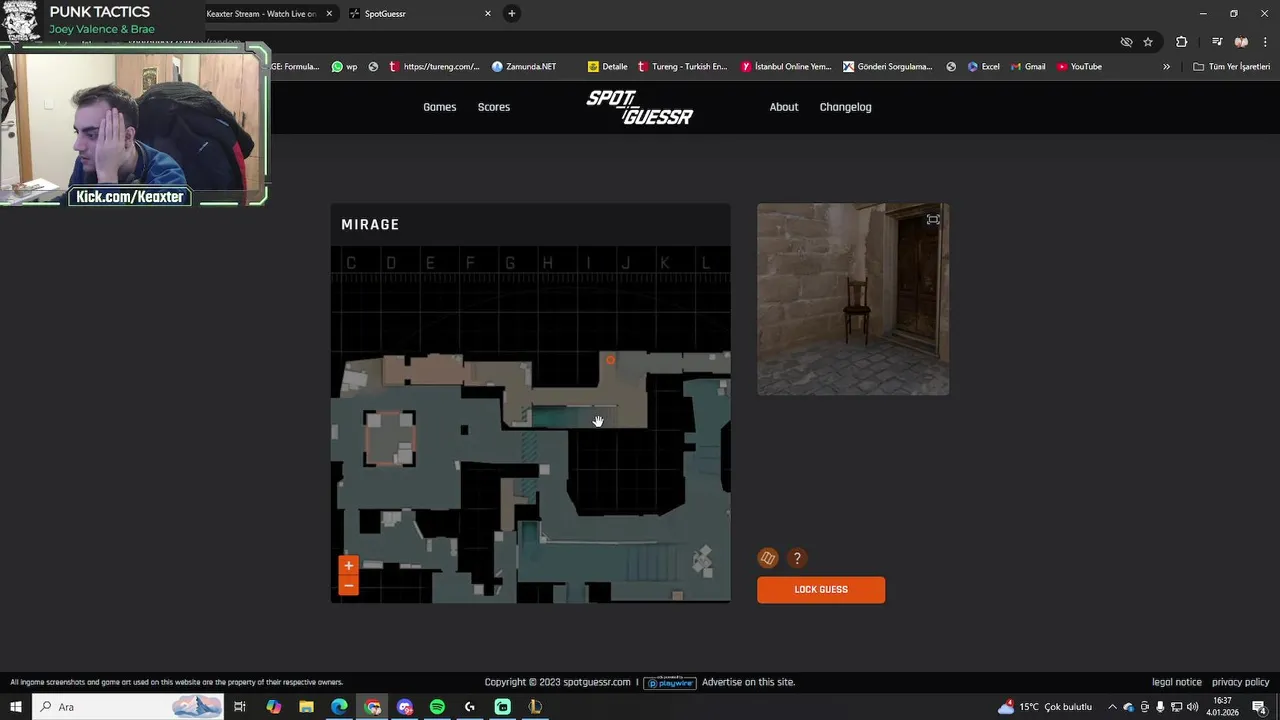Image resolution: width=1280 pixels, height=720 pixels.
Task: Open the volume control in system tray
Action: [x=1192, y=707]
